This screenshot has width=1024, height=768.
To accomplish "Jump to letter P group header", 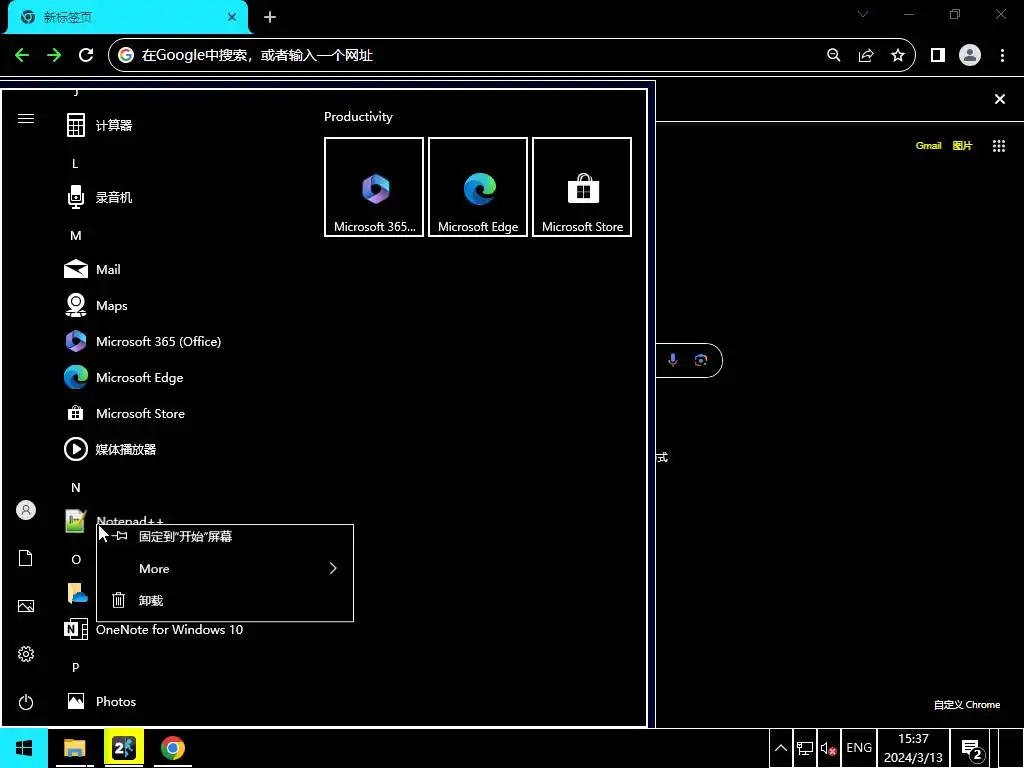I will coord(75,667).
